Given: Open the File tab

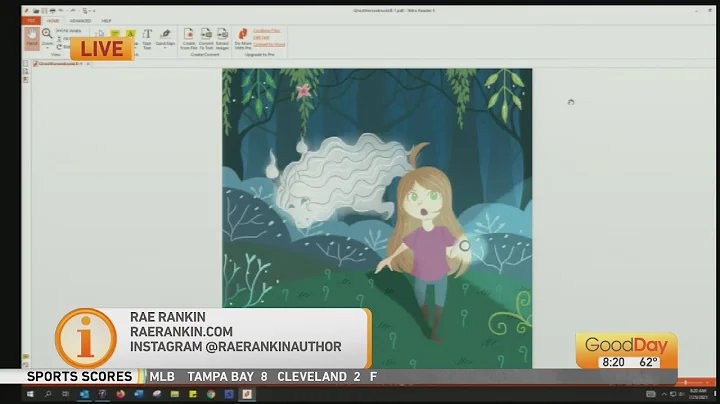Looking at the screenshot, I should tap(31, 21).
